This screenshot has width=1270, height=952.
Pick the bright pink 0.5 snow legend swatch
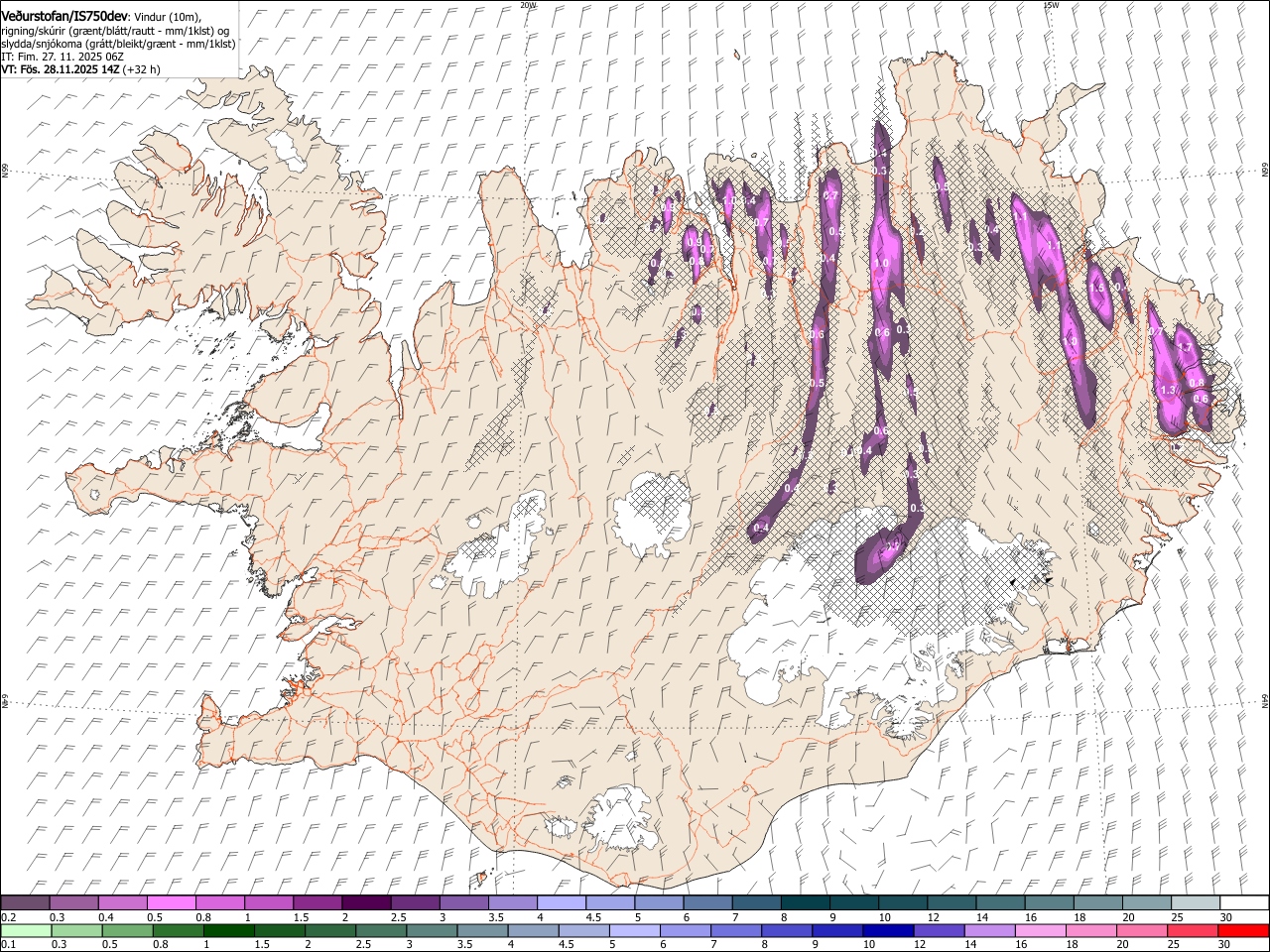coord(171,903)
